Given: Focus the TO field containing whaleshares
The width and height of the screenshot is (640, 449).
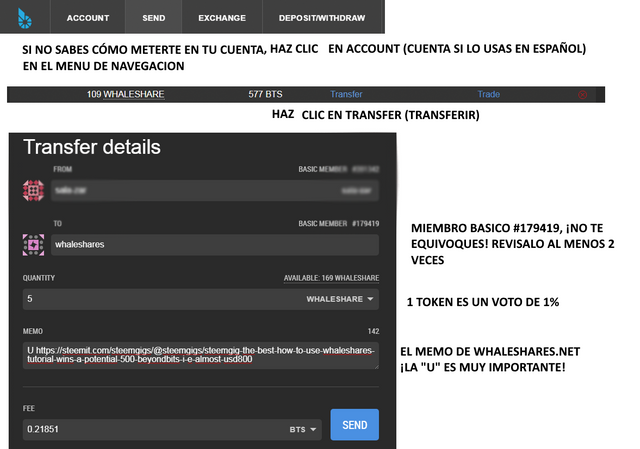Looking at the screenshot, I should (x=215, y=245).
